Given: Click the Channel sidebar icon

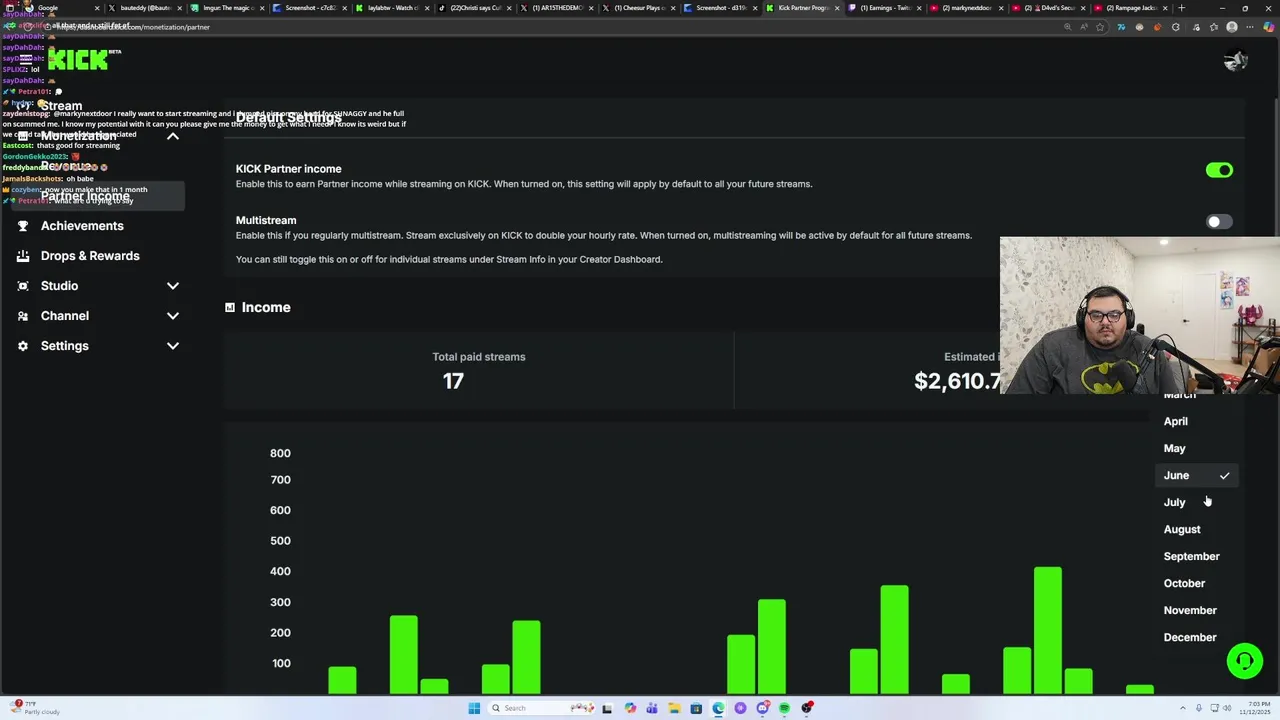Looking at the screenshot, I should coord(23,316).
